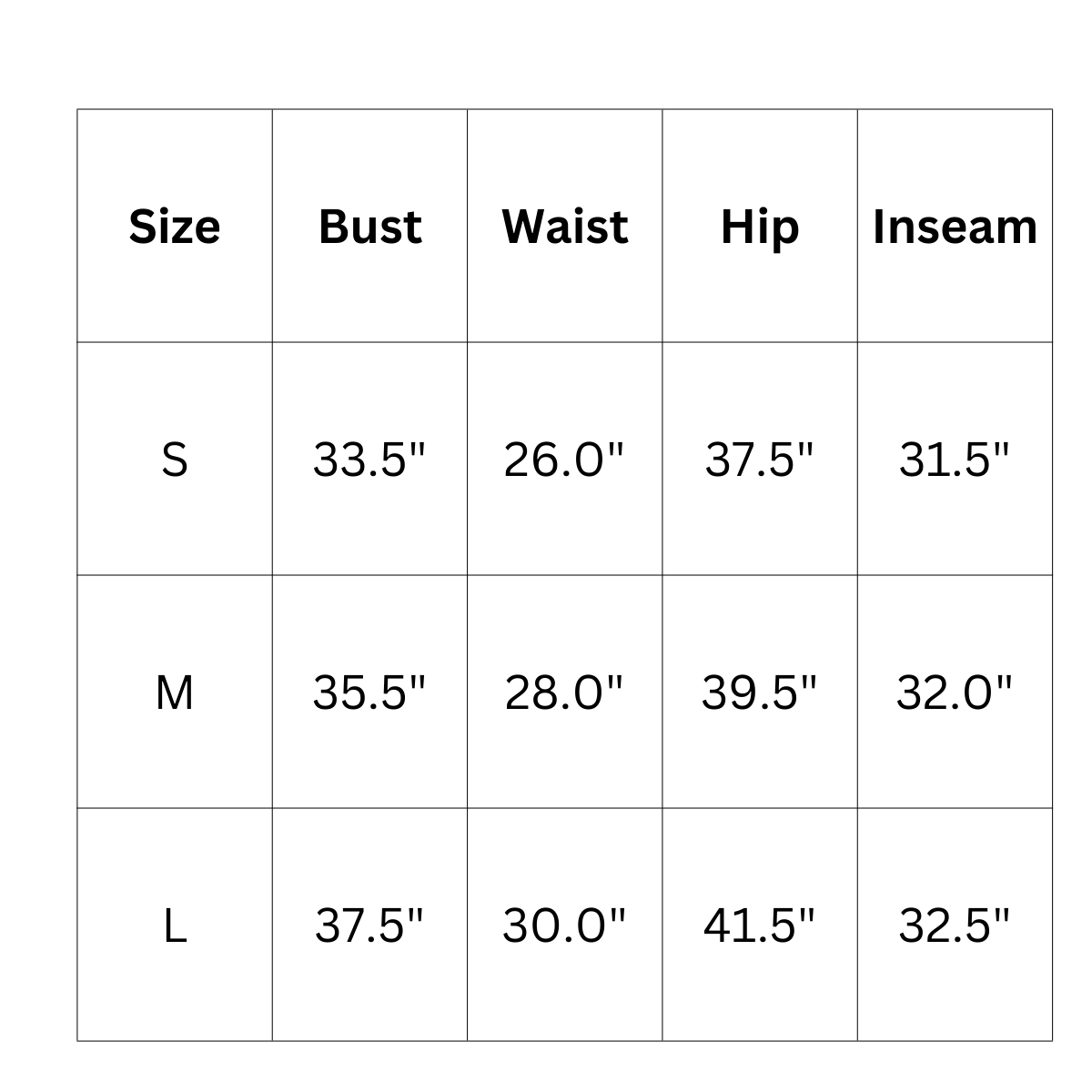Click the 39.5" hip cell
This screenshot has width=1092, height=1092.
(x=760, y=692)
